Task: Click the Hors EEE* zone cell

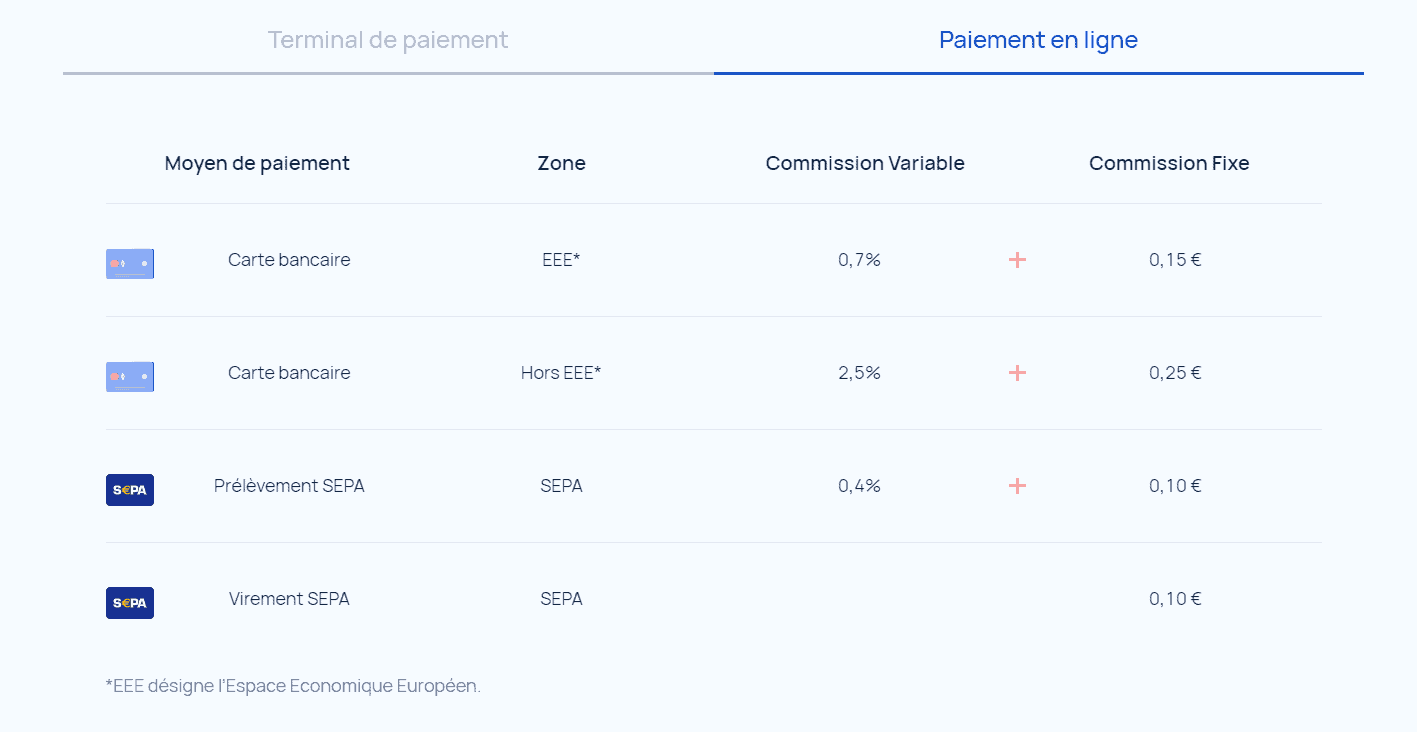Action: point(561,373)
